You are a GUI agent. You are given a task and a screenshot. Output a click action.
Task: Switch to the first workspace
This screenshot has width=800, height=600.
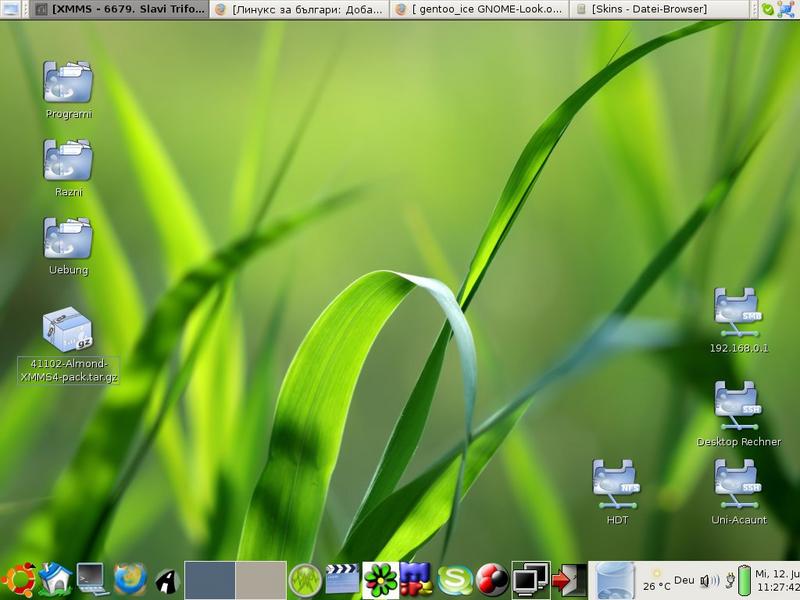point(210,580)
